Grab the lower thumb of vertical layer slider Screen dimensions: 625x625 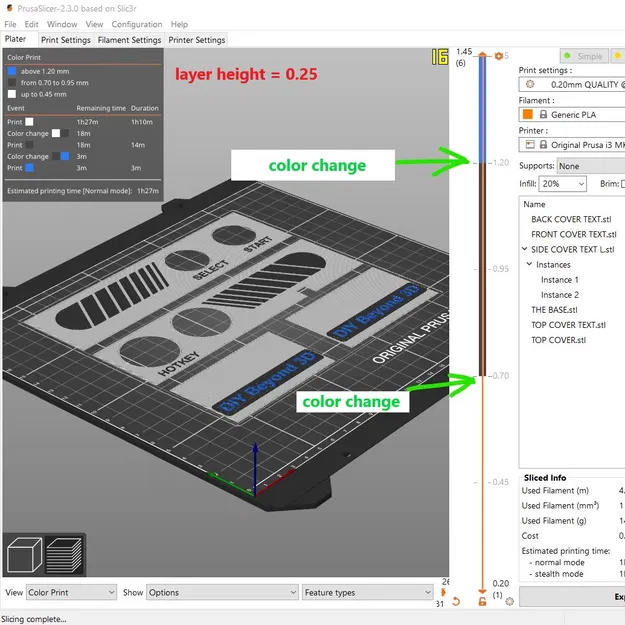click(x=482, y=592)
